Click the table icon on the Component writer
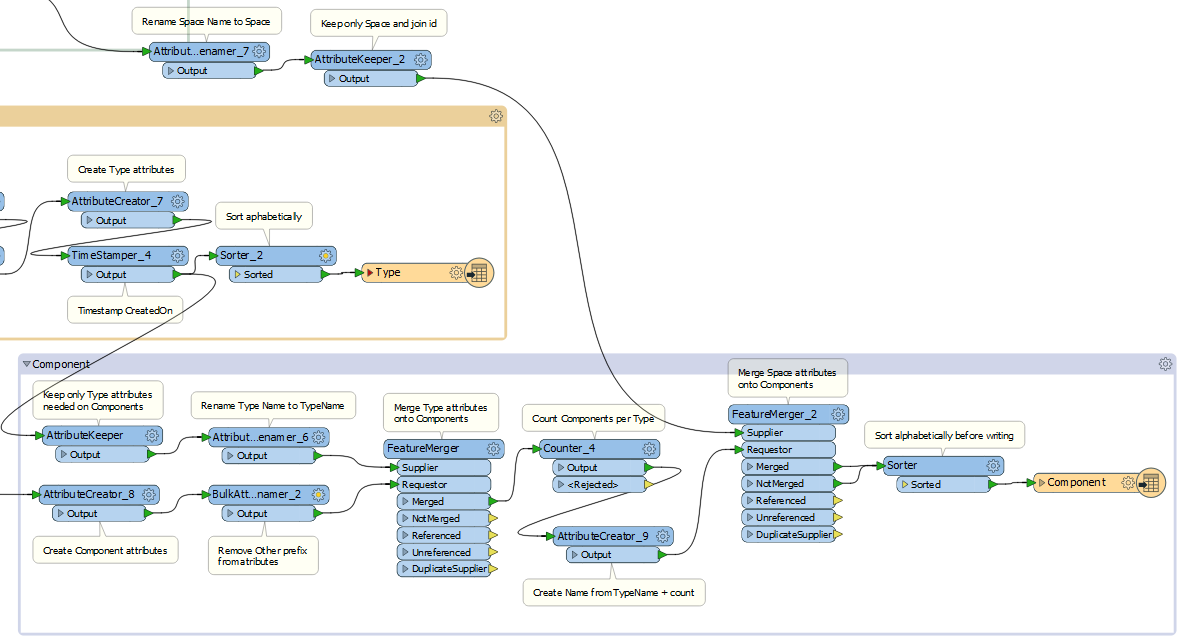This screenshot has height=640, width=1185. click(x=1152, y=482)
